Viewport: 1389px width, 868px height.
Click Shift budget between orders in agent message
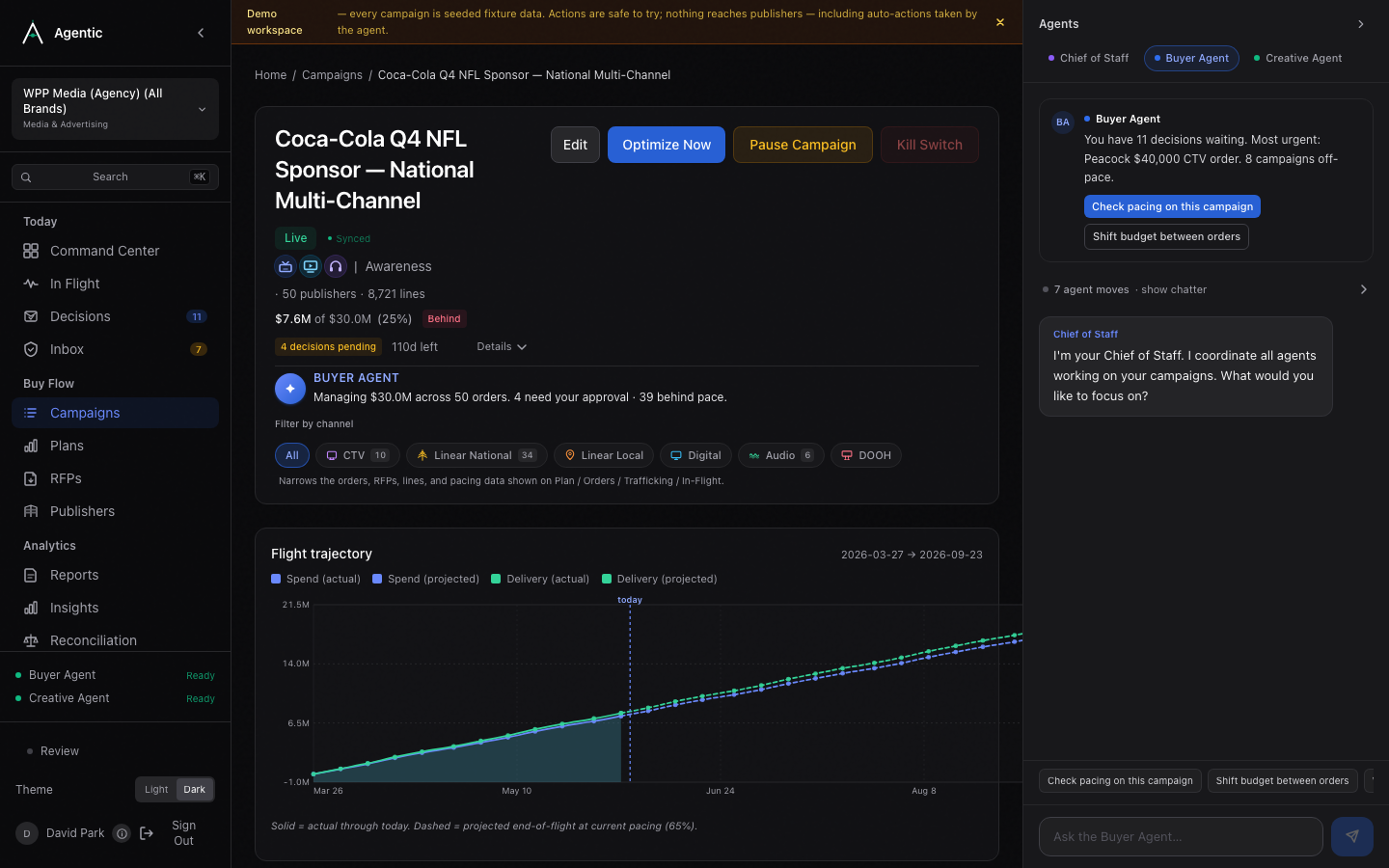pos(1166,237)
